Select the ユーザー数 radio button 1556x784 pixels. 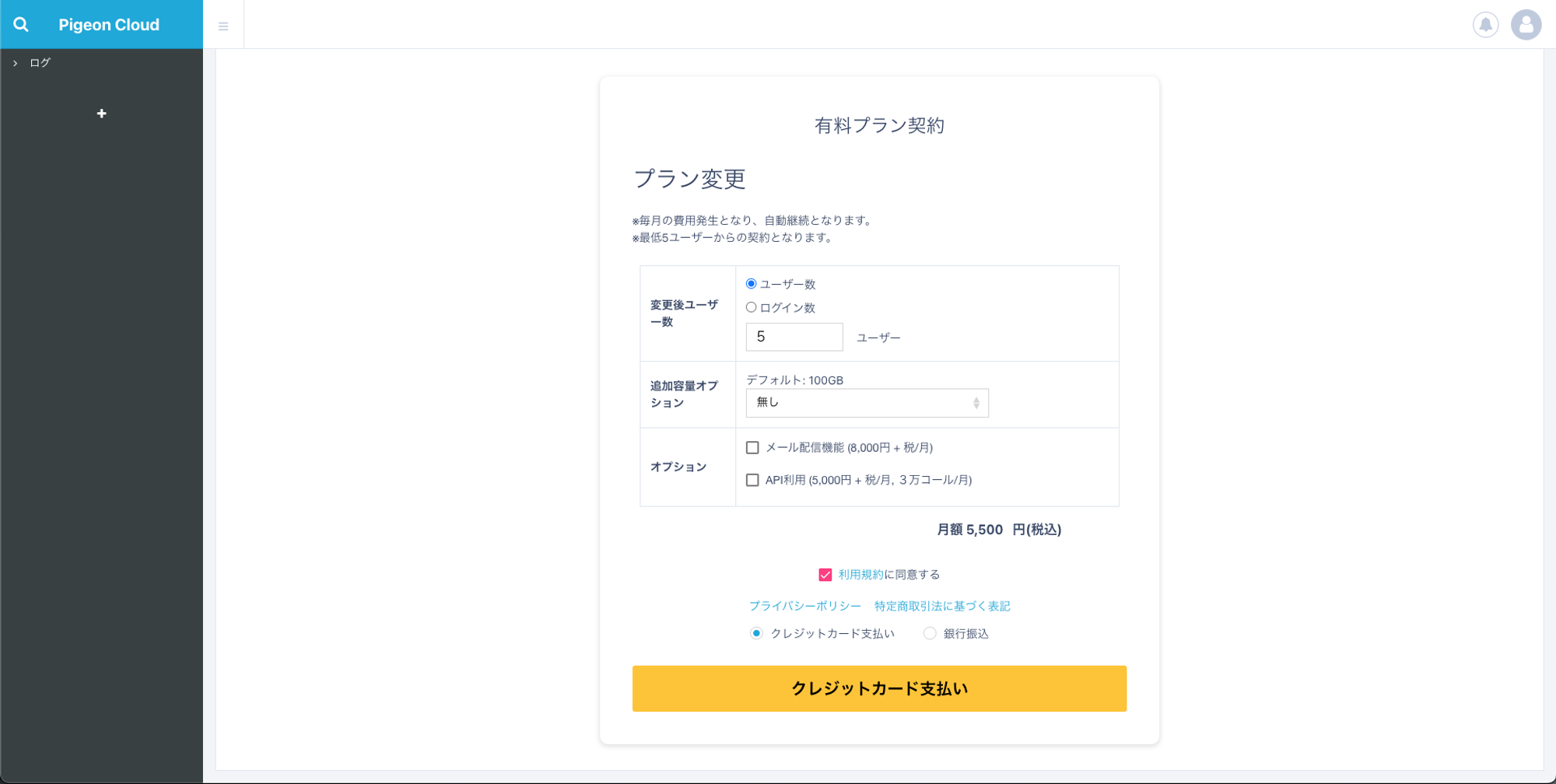[752, 284]
